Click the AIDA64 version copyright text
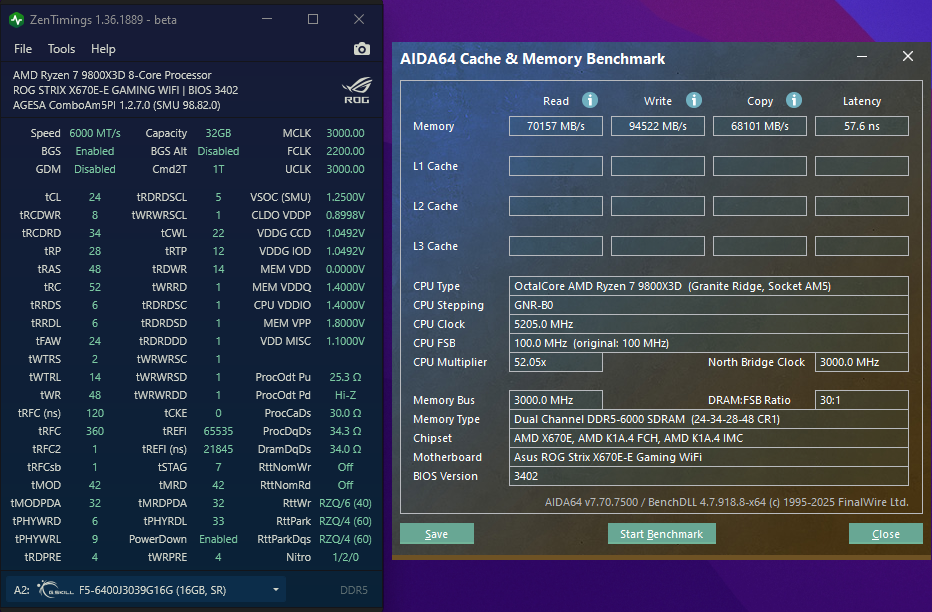932x612 pixels. tap(726, 502)
